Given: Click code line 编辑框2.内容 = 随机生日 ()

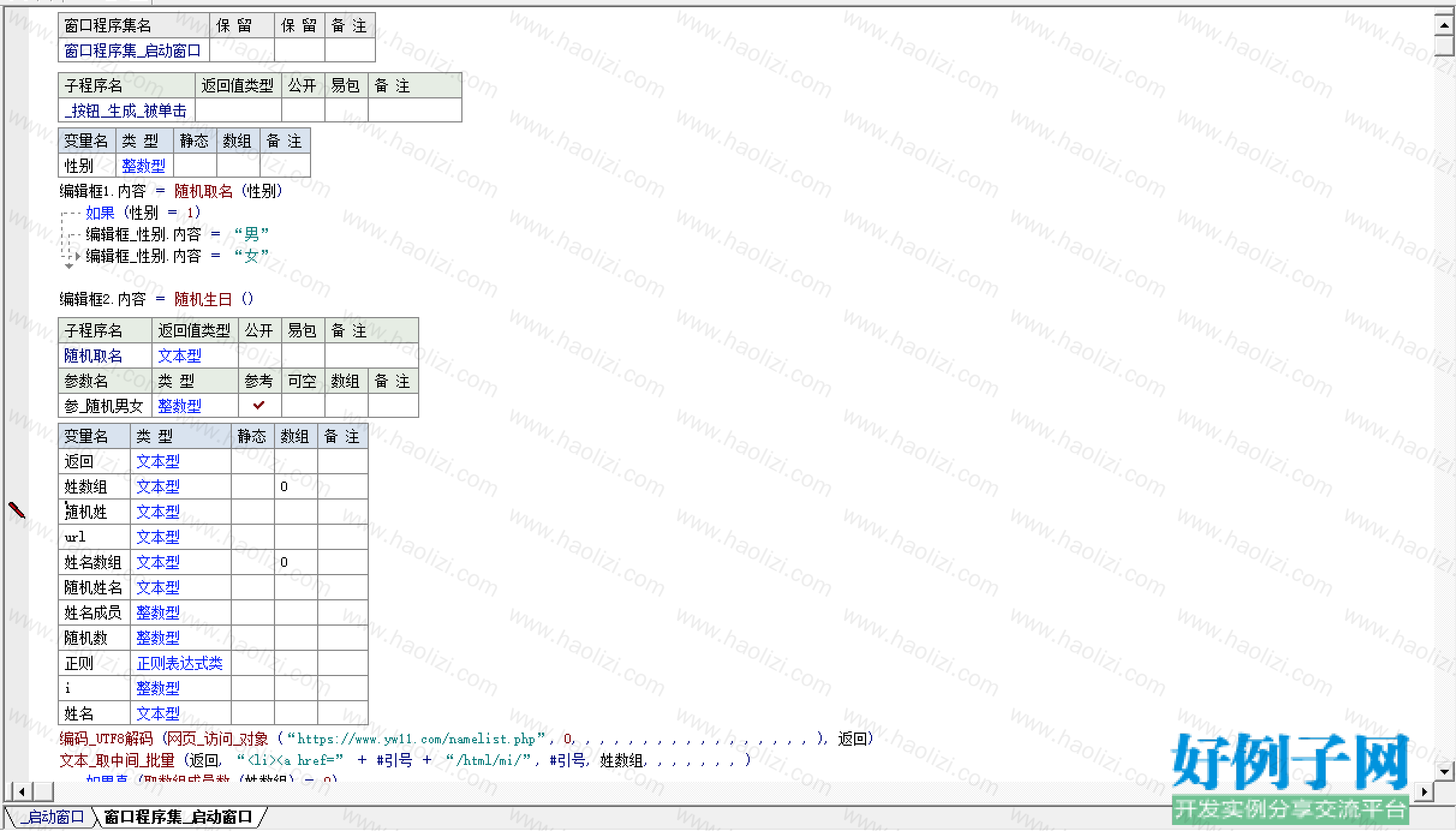Looking at the screenshot, I should [x=157, y=299].
